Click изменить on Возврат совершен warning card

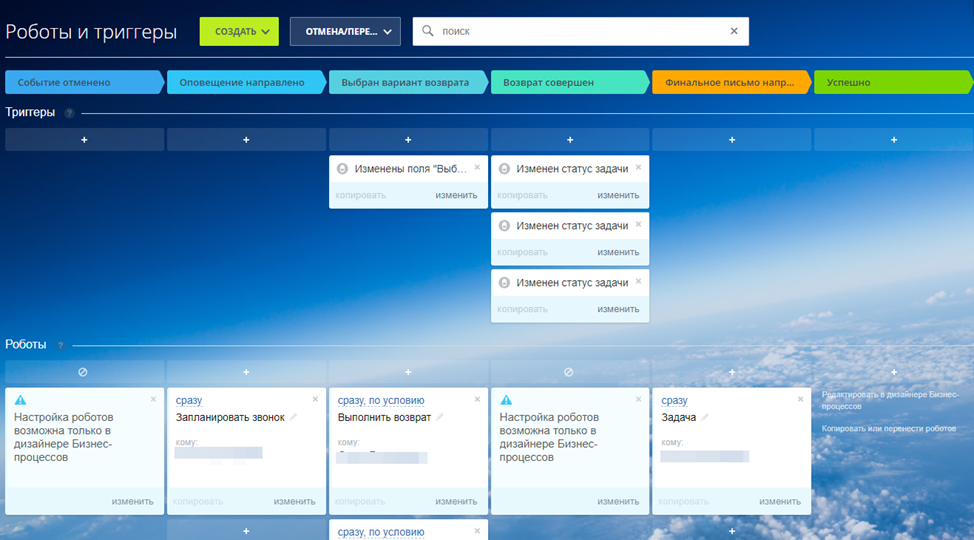pyautogui.click(x=618, y=501)
